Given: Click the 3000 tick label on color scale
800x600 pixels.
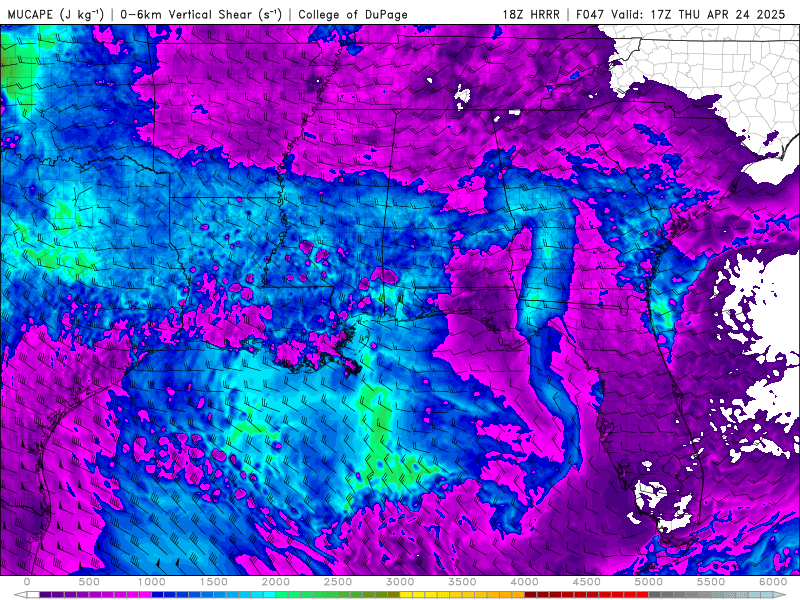Looking at the screenshot, I should tap(400, 582).
